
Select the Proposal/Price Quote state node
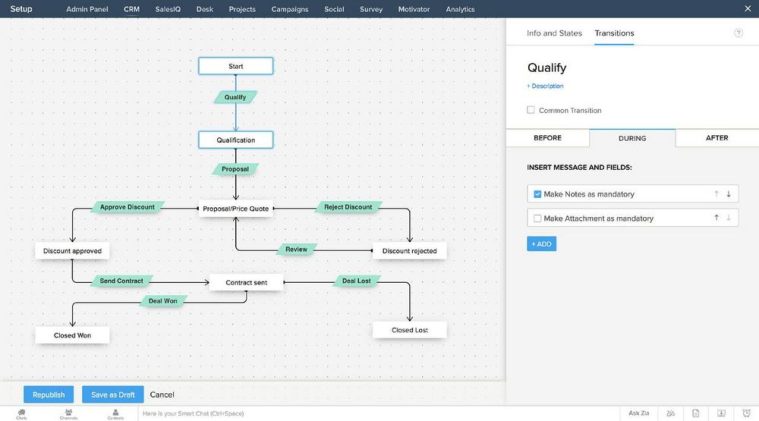235,209
